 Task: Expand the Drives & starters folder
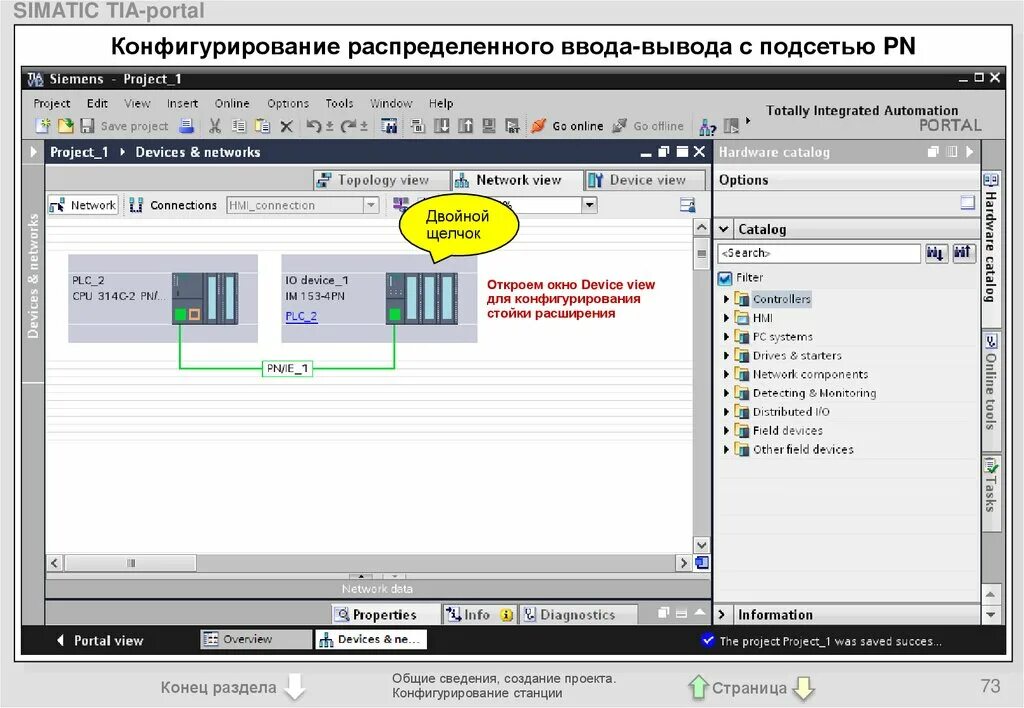point(726,356)
